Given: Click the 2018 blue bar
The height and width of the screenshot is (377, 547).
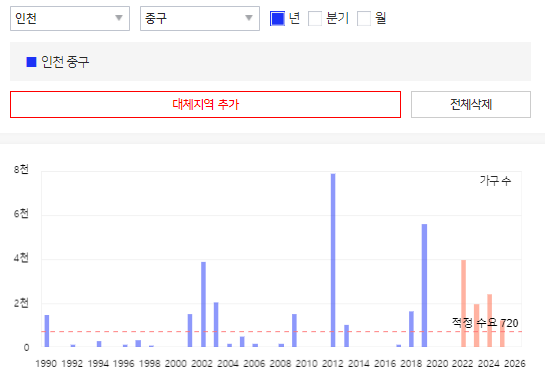Looking at the screenshot, I should pos(411,329).
